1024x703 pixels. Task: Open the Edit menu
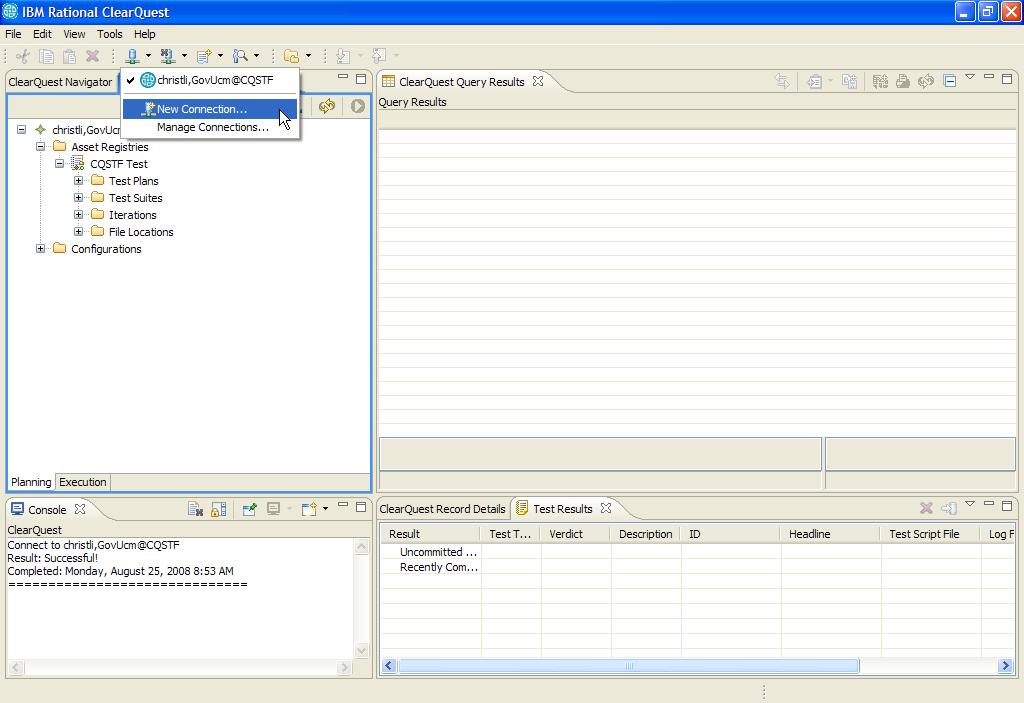(x=42, y=34)
